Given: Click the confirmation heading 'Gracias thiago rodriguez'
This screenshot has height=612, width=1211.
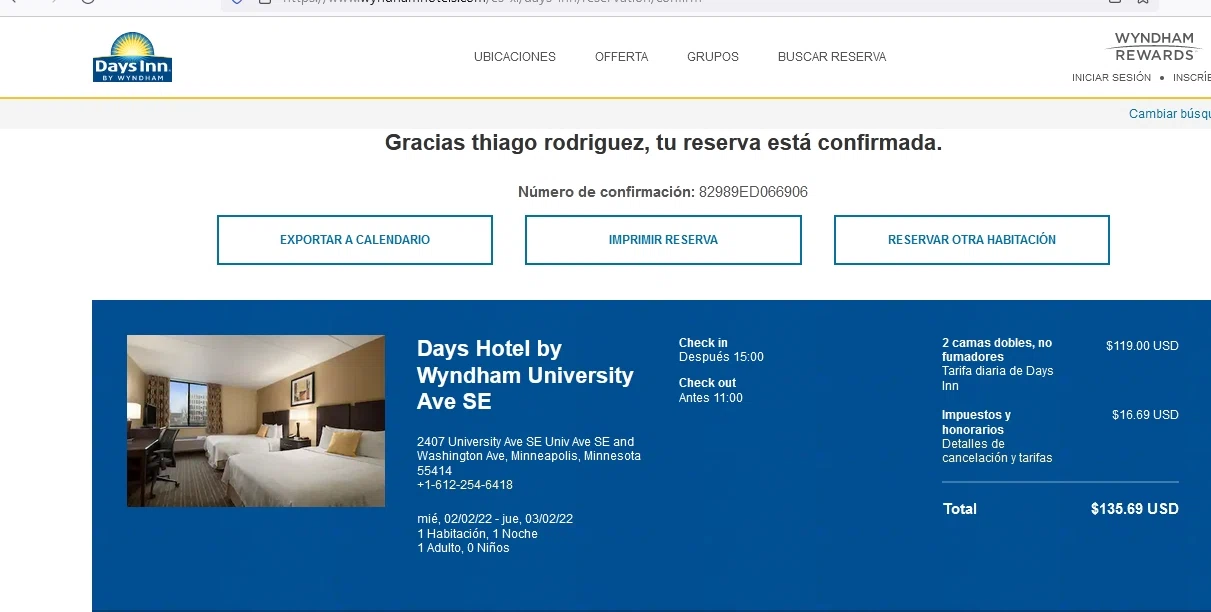Looking at the screenshot, I should pyautogui.click(x=515, y=143).
